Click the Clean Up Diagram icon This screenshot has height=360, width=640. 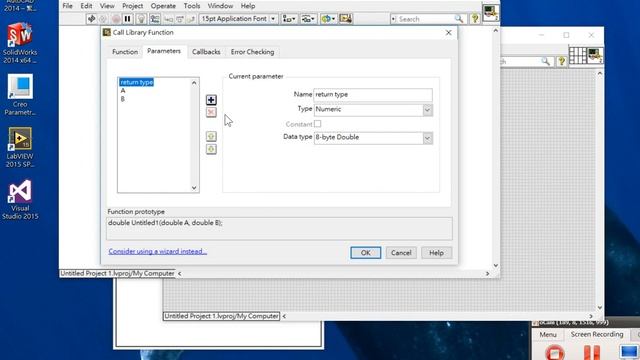click(x=345, y=19)
